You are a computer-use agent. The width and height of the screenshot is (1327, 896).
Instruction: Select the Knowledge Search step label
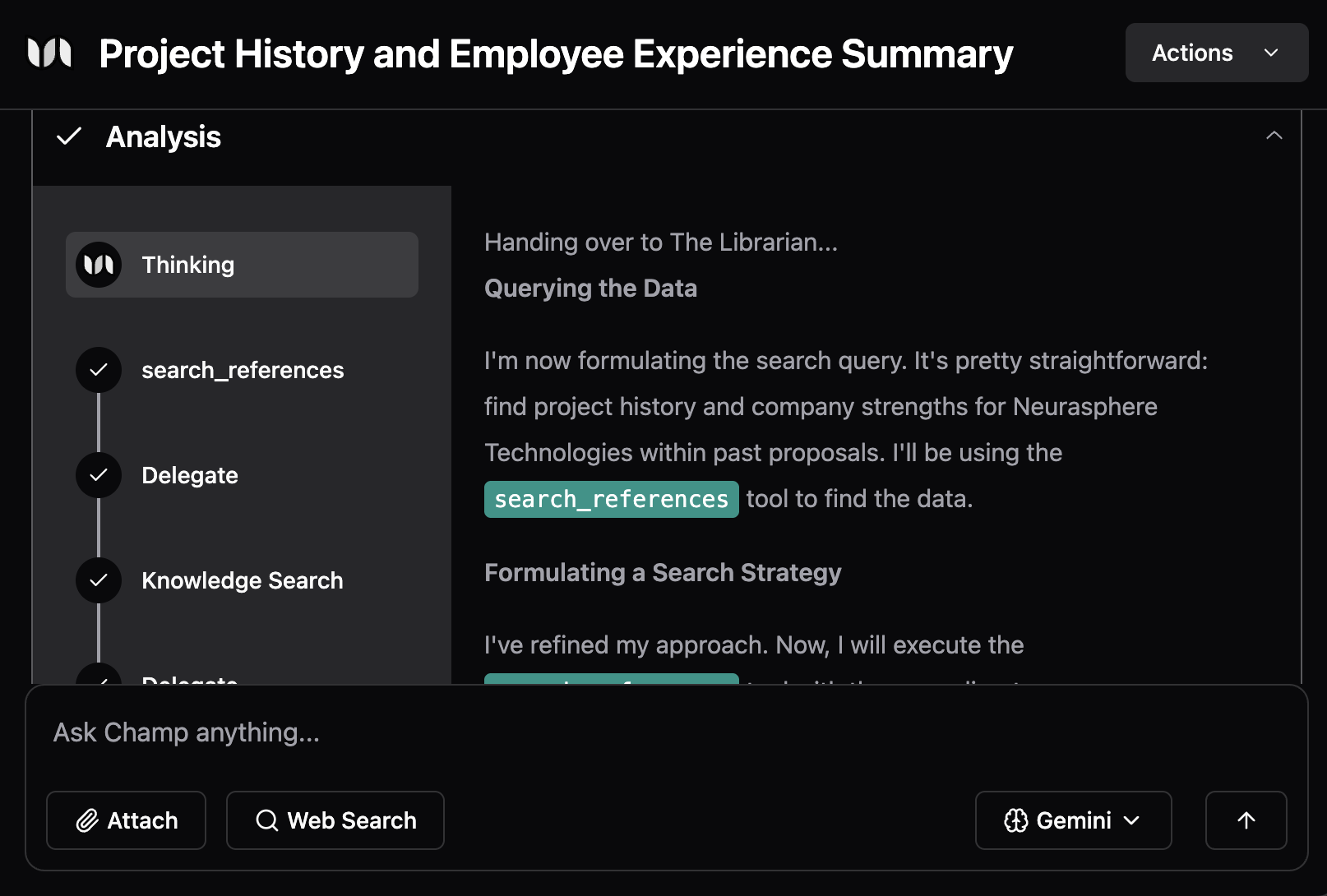tap(242, 580)
